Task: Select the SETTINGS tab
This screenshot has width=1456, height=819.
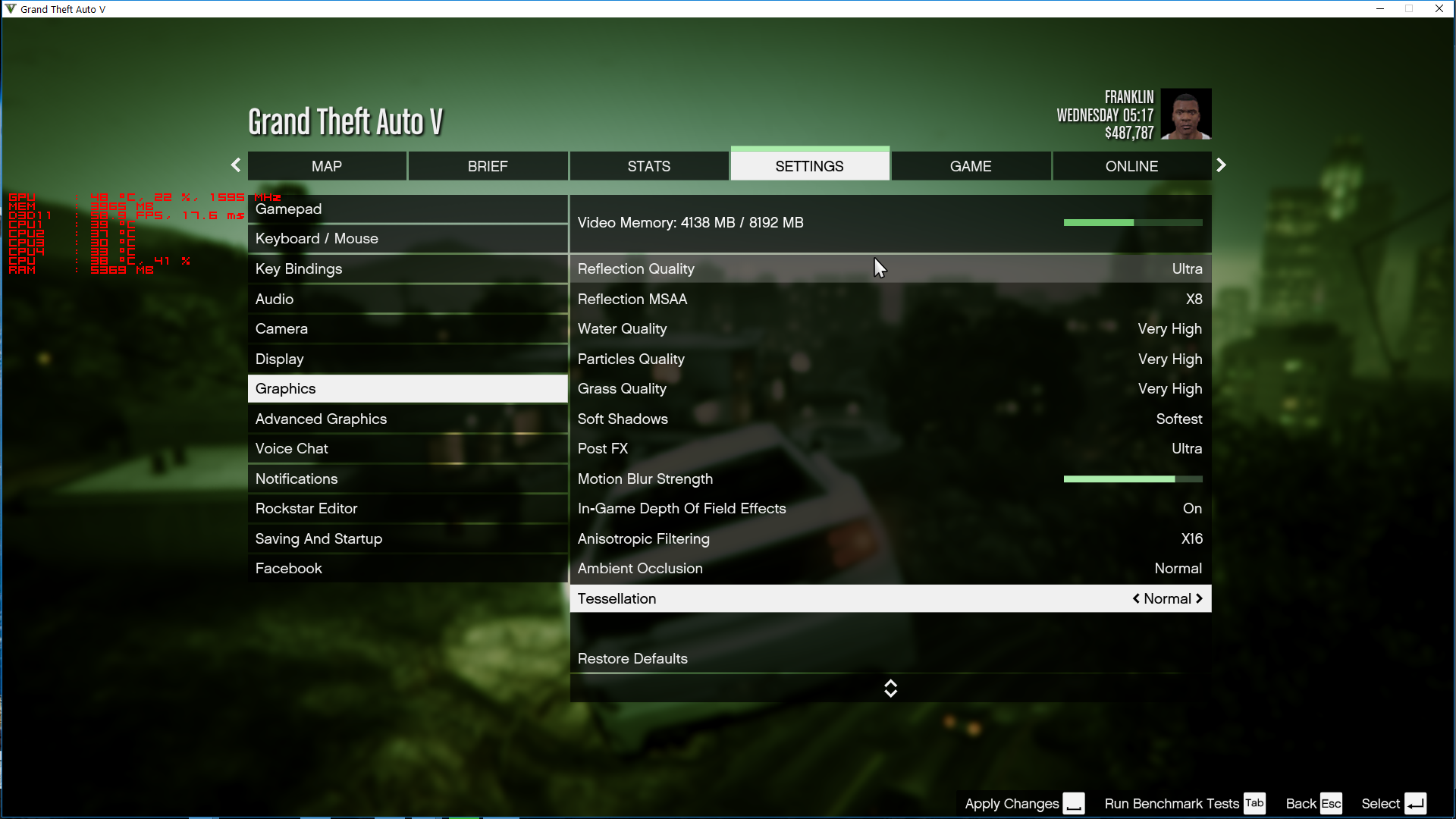Action: click(810, 165)
